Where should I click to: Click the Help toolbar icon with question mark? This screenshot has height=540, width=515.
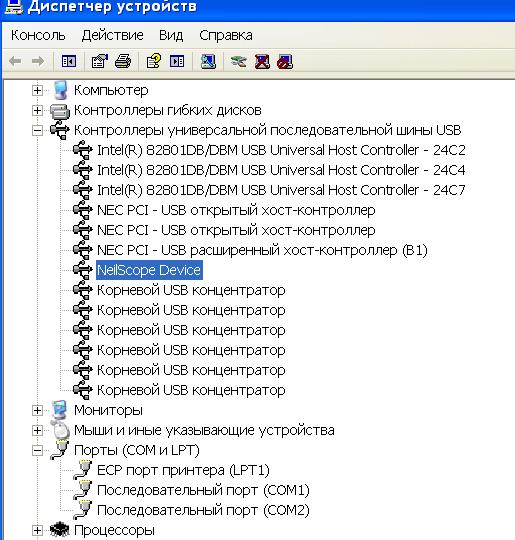click(154, 62)
